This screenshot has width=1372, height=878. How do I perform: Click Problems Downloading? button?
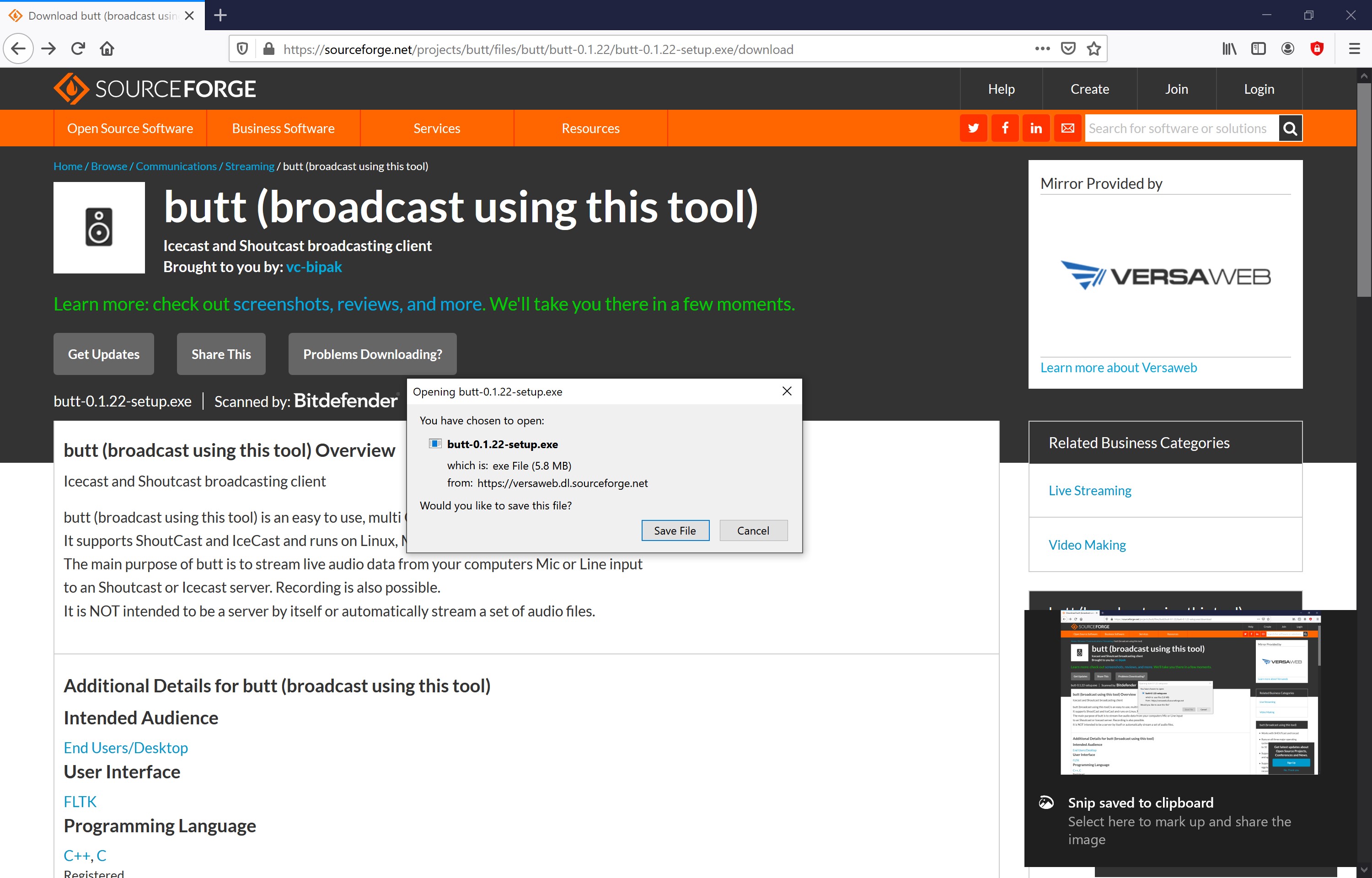(372, 354)
